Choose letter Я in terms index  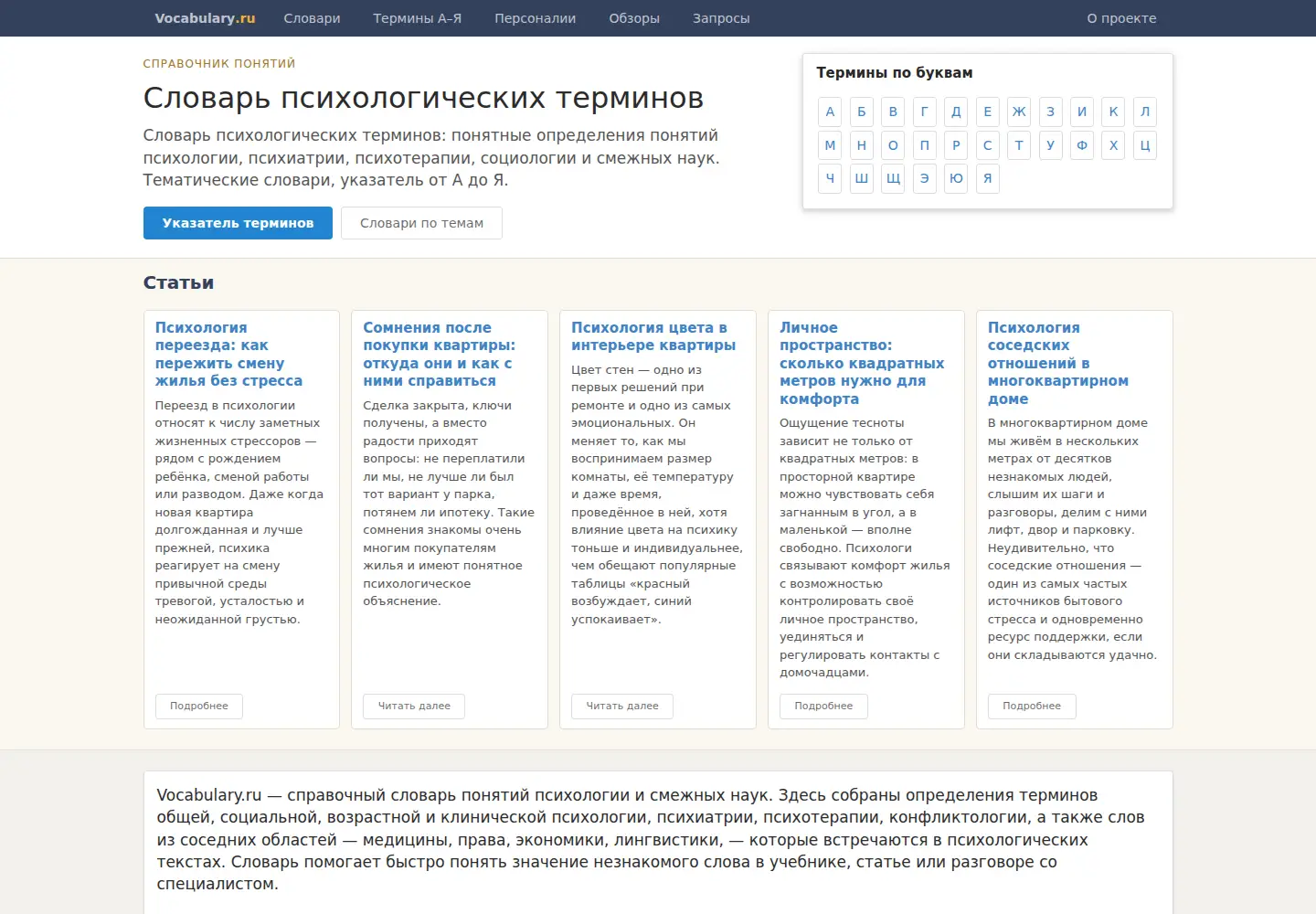coord(987,178)
